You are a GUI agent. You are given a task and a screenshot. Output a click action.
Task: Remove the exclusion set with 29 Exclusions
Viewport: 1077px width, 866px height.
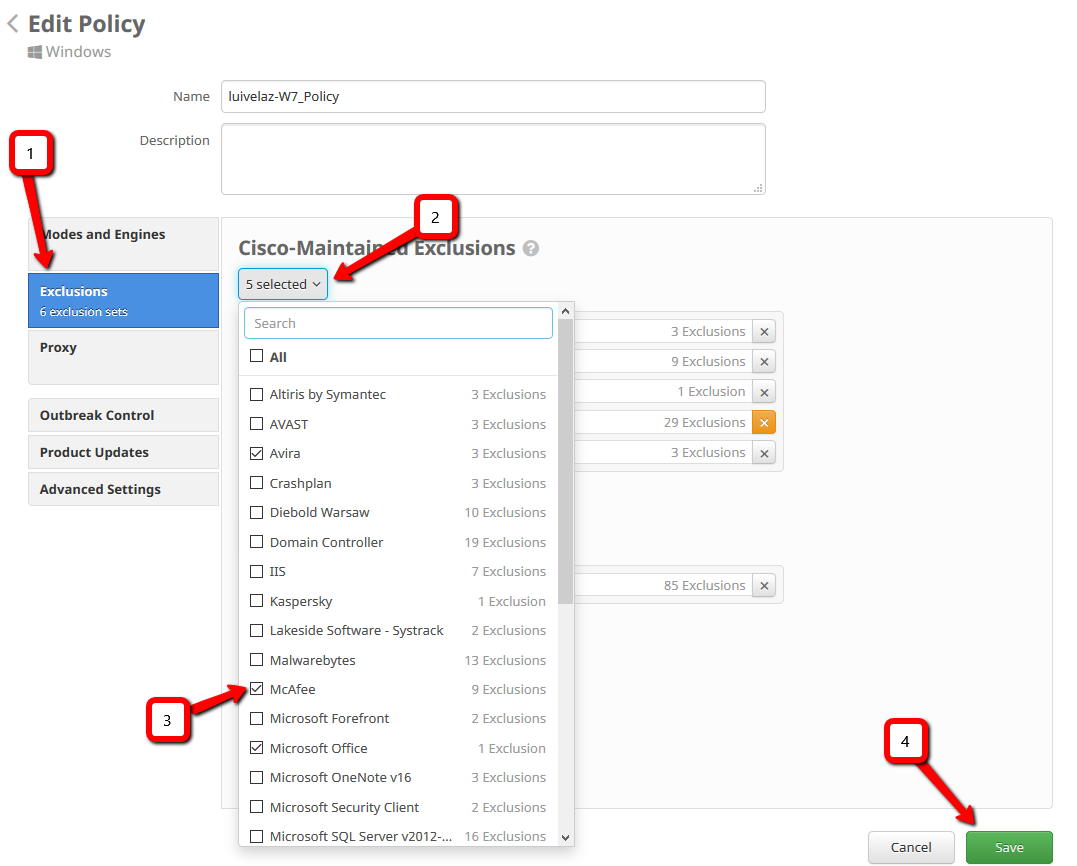pos(764,423)
